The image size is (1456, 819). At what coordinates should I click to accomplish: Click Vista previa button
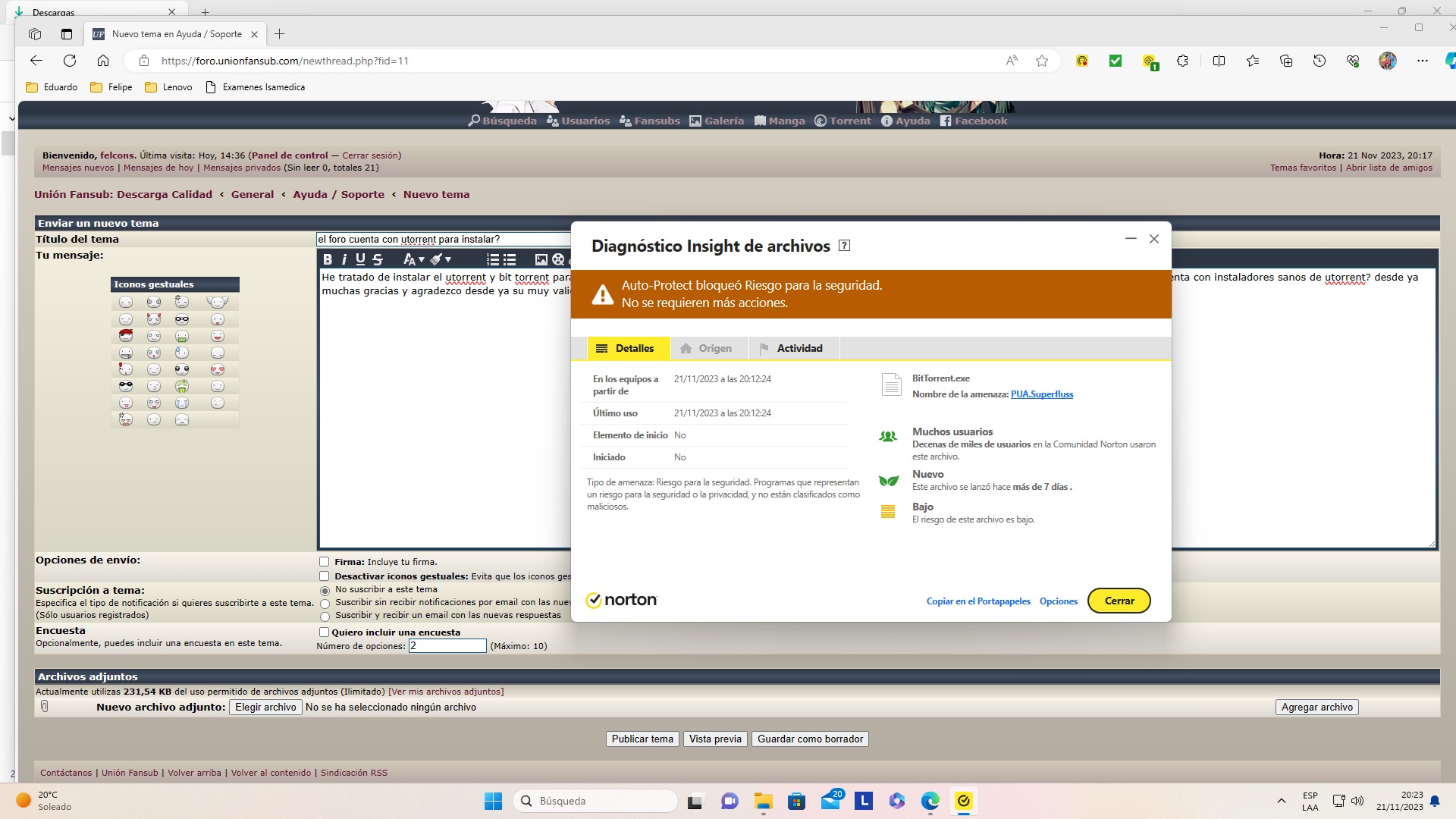coord(715,739)
